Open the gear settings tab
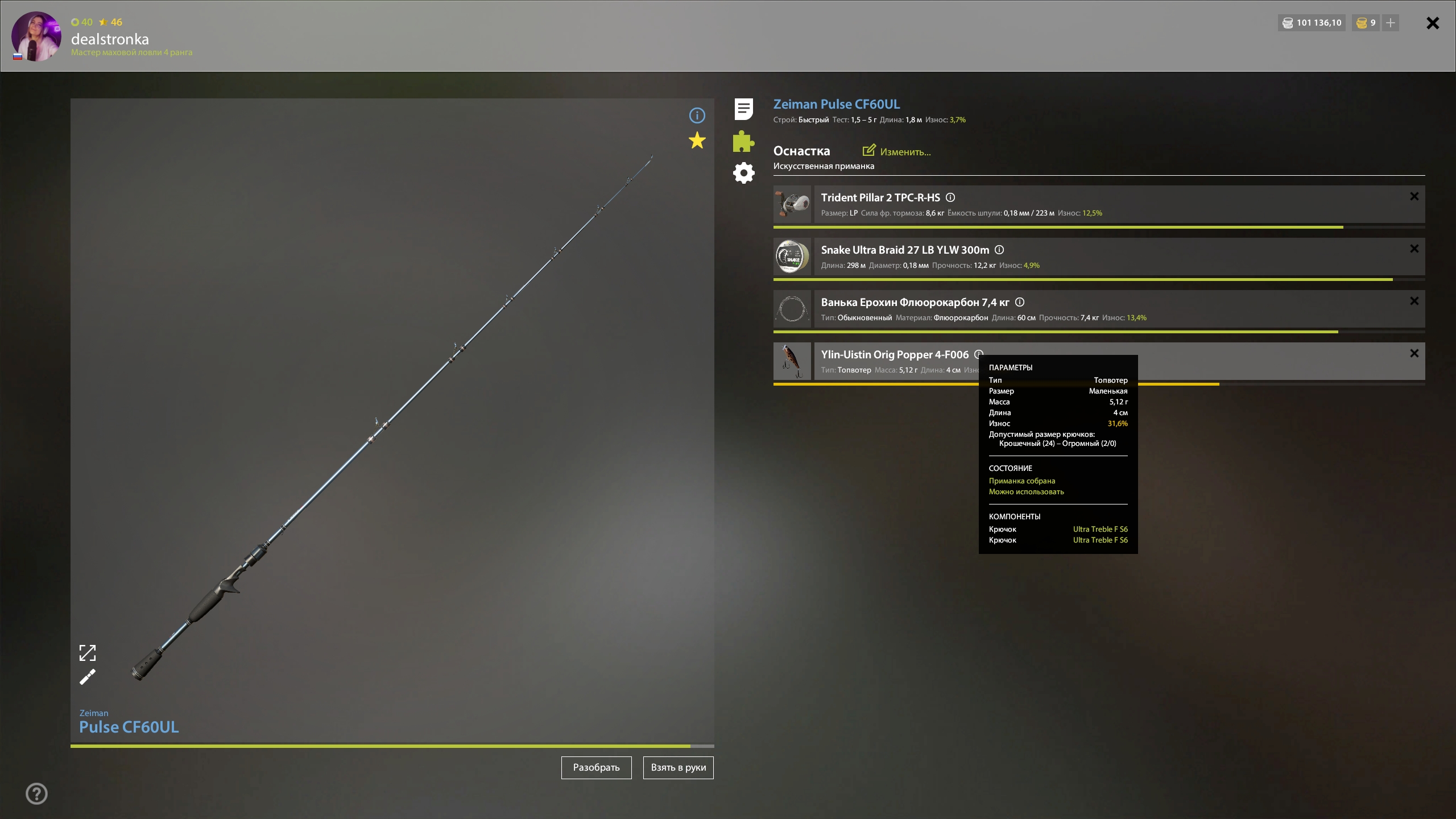This screenshot has width=1456, height=819. (743, 173)
